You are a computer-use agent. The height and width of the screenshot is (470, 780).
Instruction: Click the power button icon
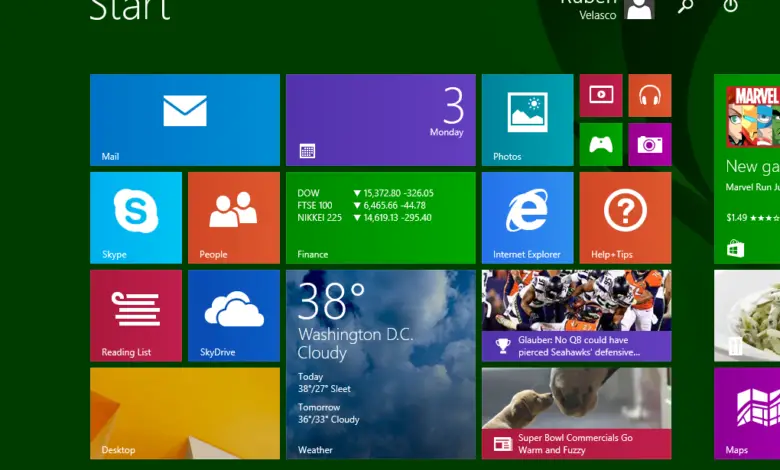pos(730,5)
